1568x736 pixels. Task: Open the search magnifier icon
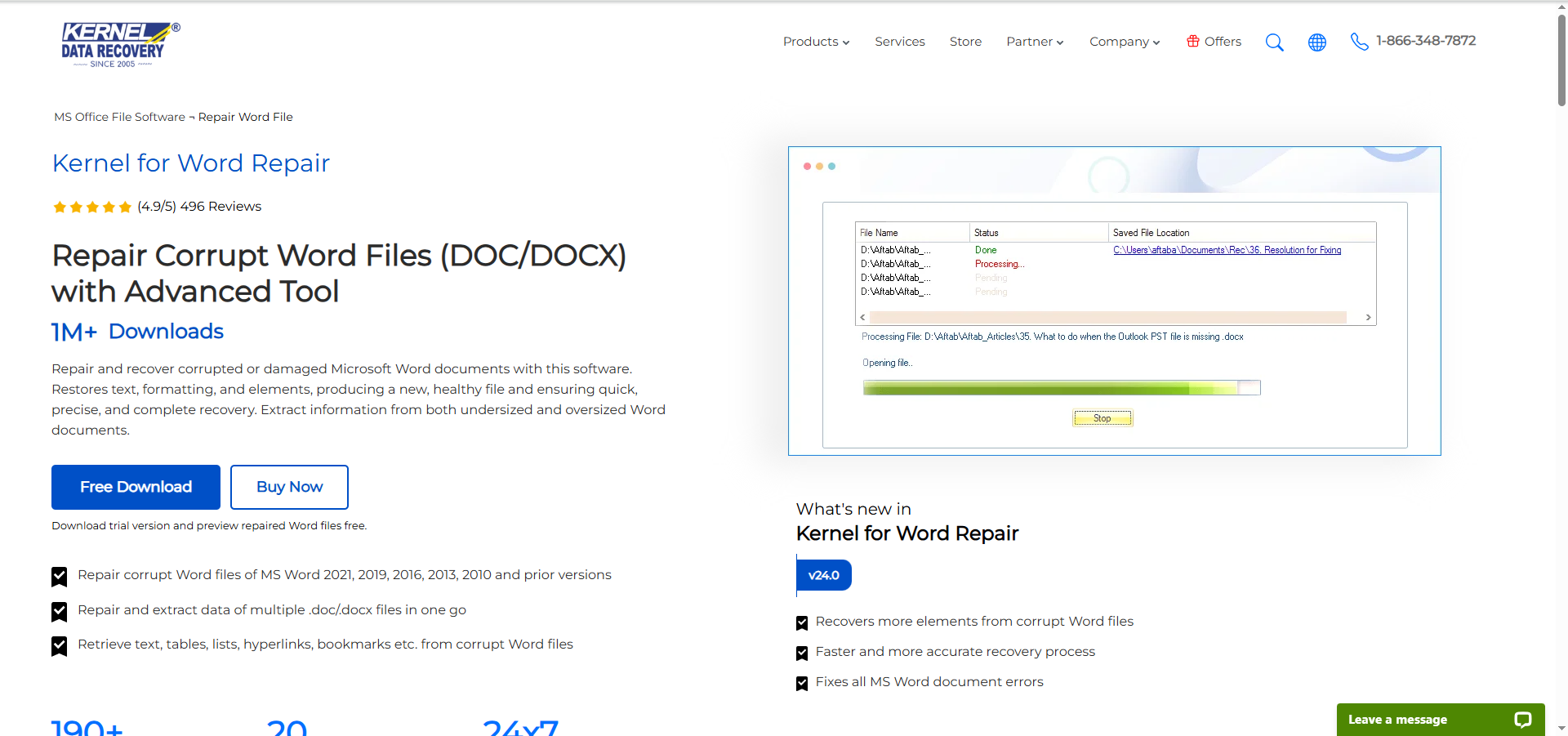(x=1274, y=42)
